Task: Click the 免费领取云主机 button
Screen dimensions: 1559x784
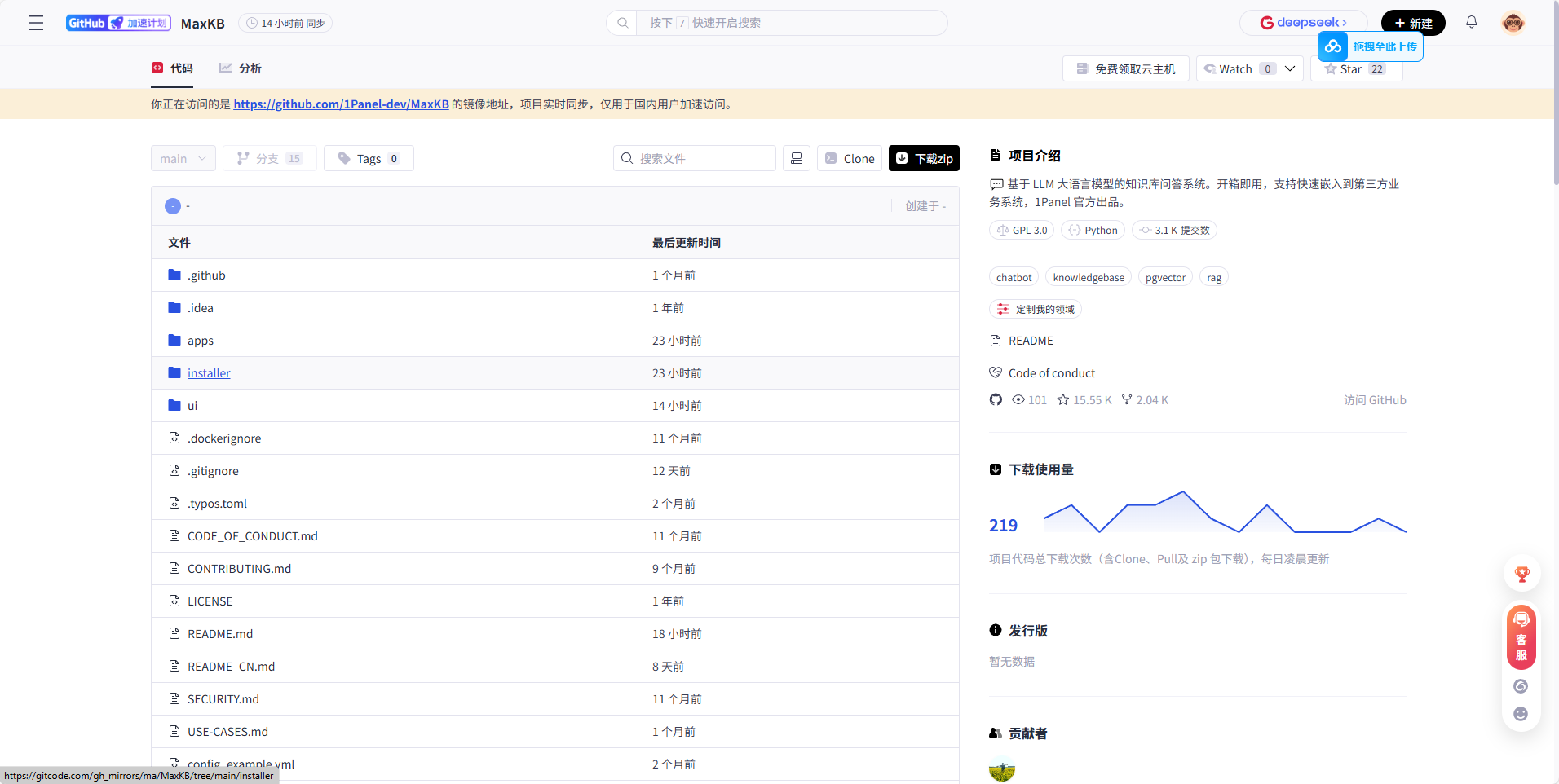Action: (1126, 68)
